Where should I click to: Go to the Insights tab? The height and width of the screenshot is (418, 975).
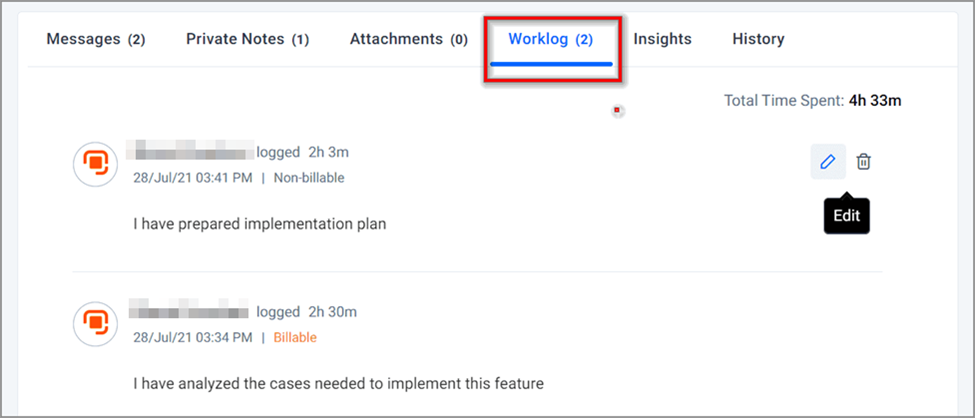(662, 39)
